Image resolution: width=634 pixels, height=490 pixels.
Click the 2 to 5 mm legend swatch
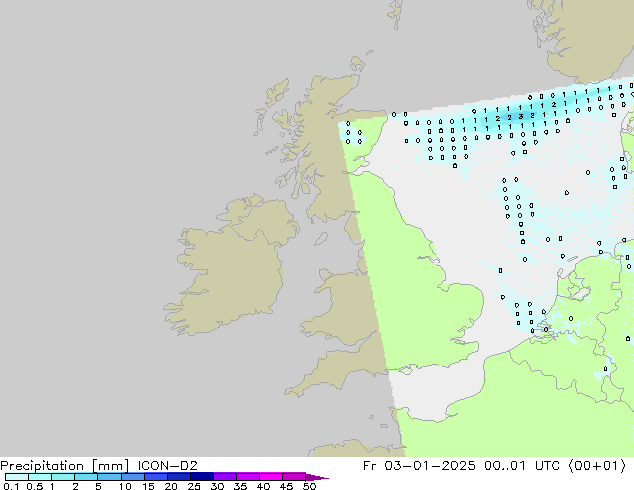[x=86, y=477]
